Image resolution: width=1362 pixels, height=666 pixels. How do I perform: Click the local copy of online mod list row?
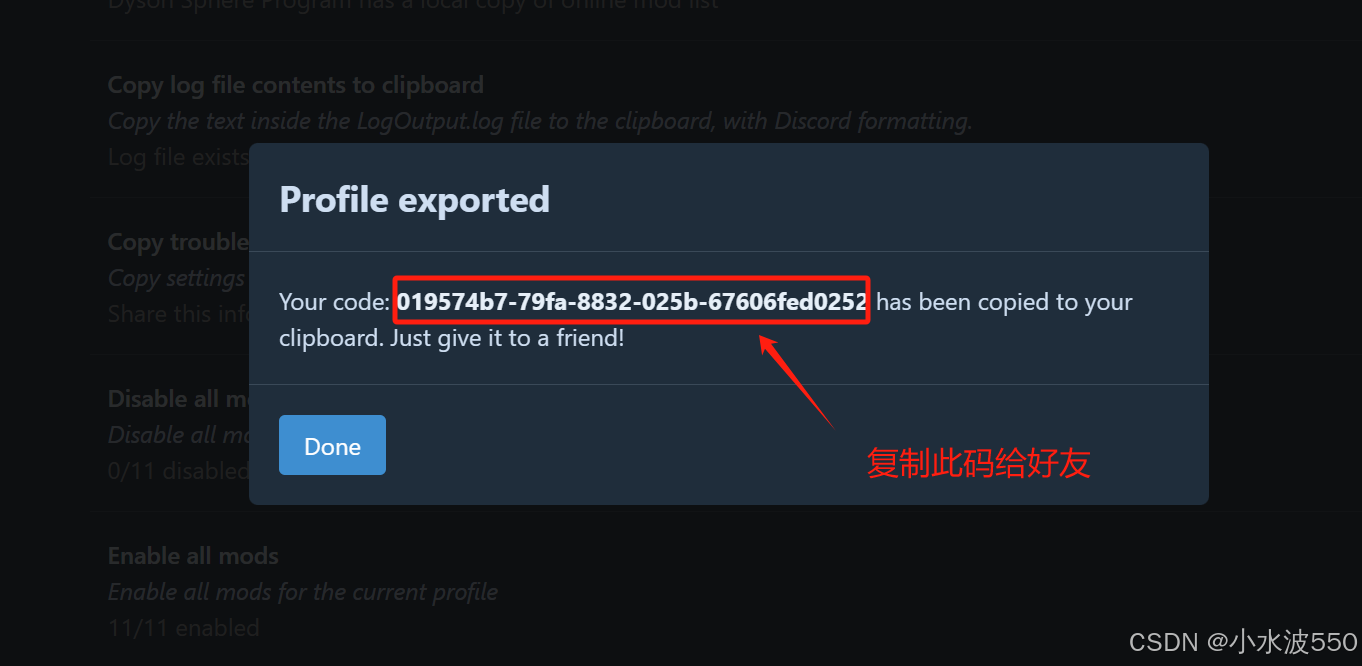click(x=413, y=4)
